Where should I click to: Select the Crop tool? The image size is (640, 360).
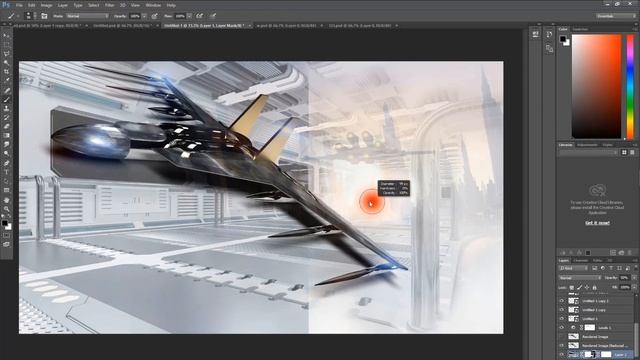6,72
